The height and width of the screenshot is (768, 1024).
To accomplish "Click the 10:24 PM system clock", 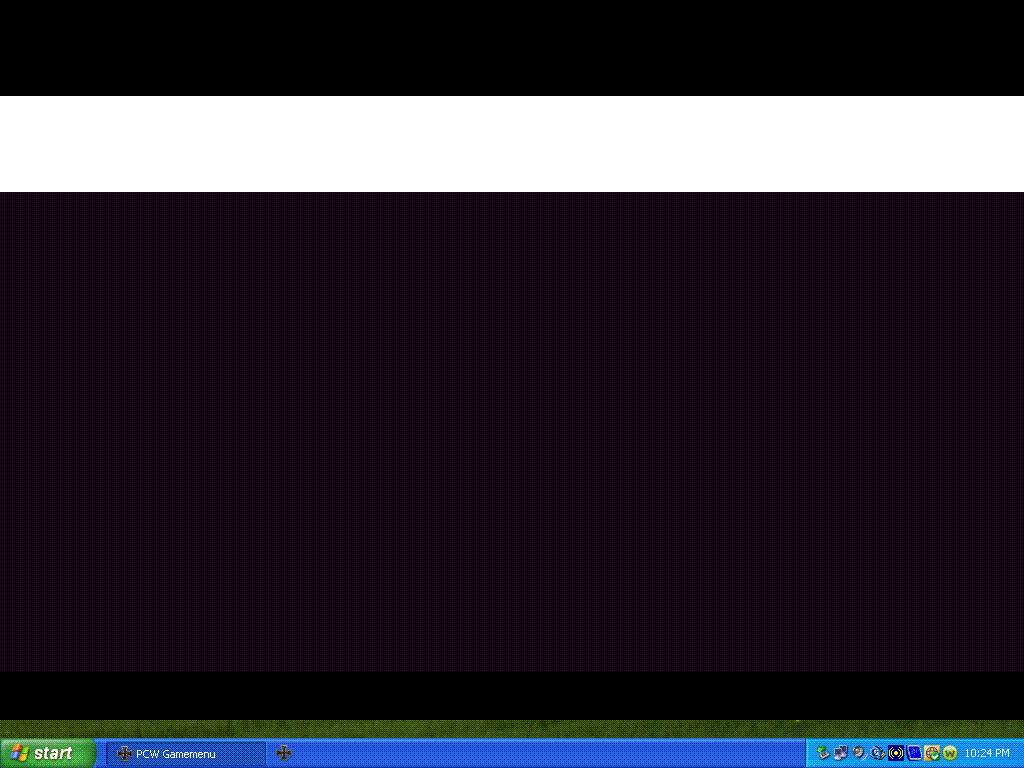I will click(x=987, y=753).
